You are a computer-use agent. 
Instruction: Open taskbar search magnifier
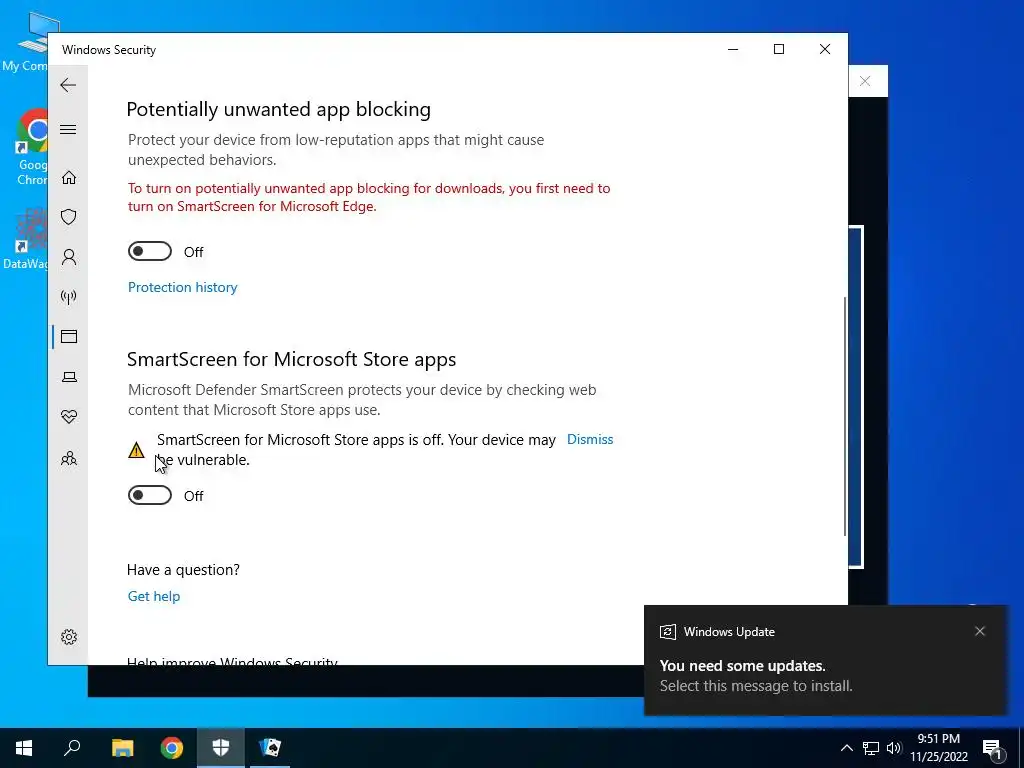(x=72, y=748)
